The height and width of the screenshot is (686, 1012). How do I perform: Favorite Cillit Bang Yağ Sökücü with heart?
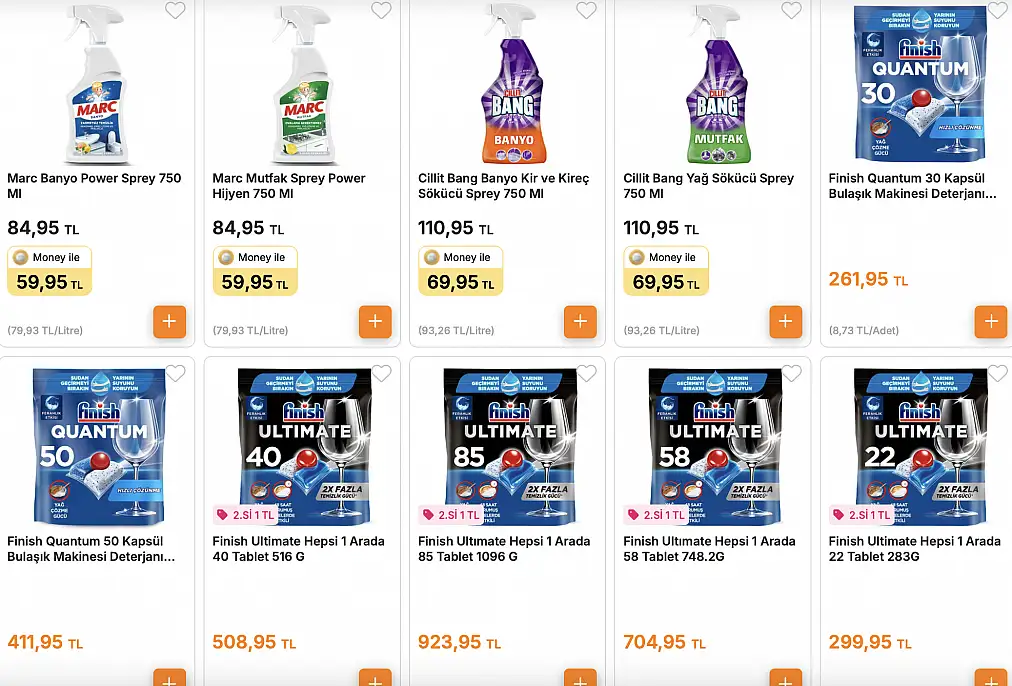coord(791,10)
